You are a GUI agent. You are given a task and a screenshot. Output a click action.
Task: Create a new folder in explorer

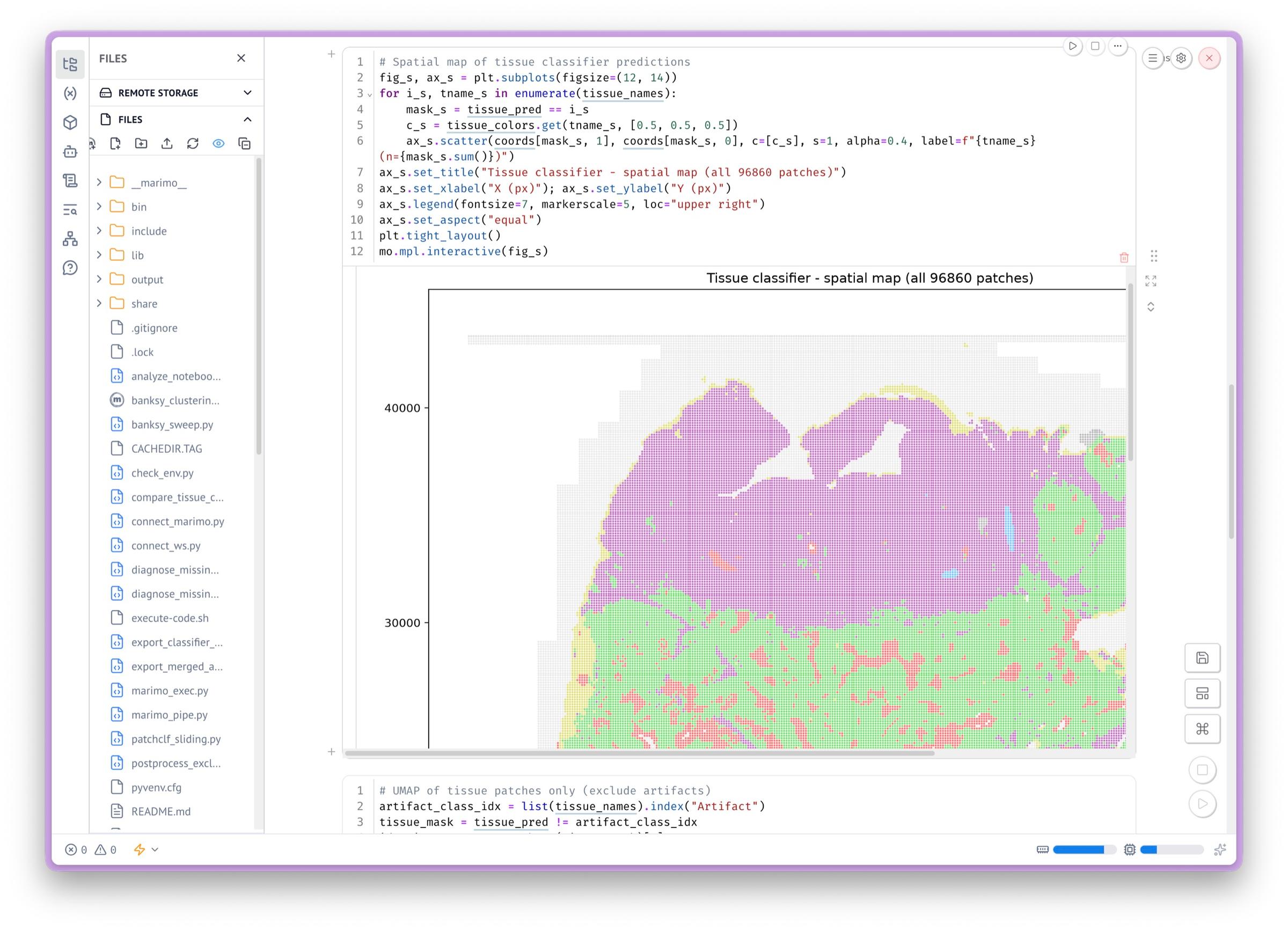point(141,144)
